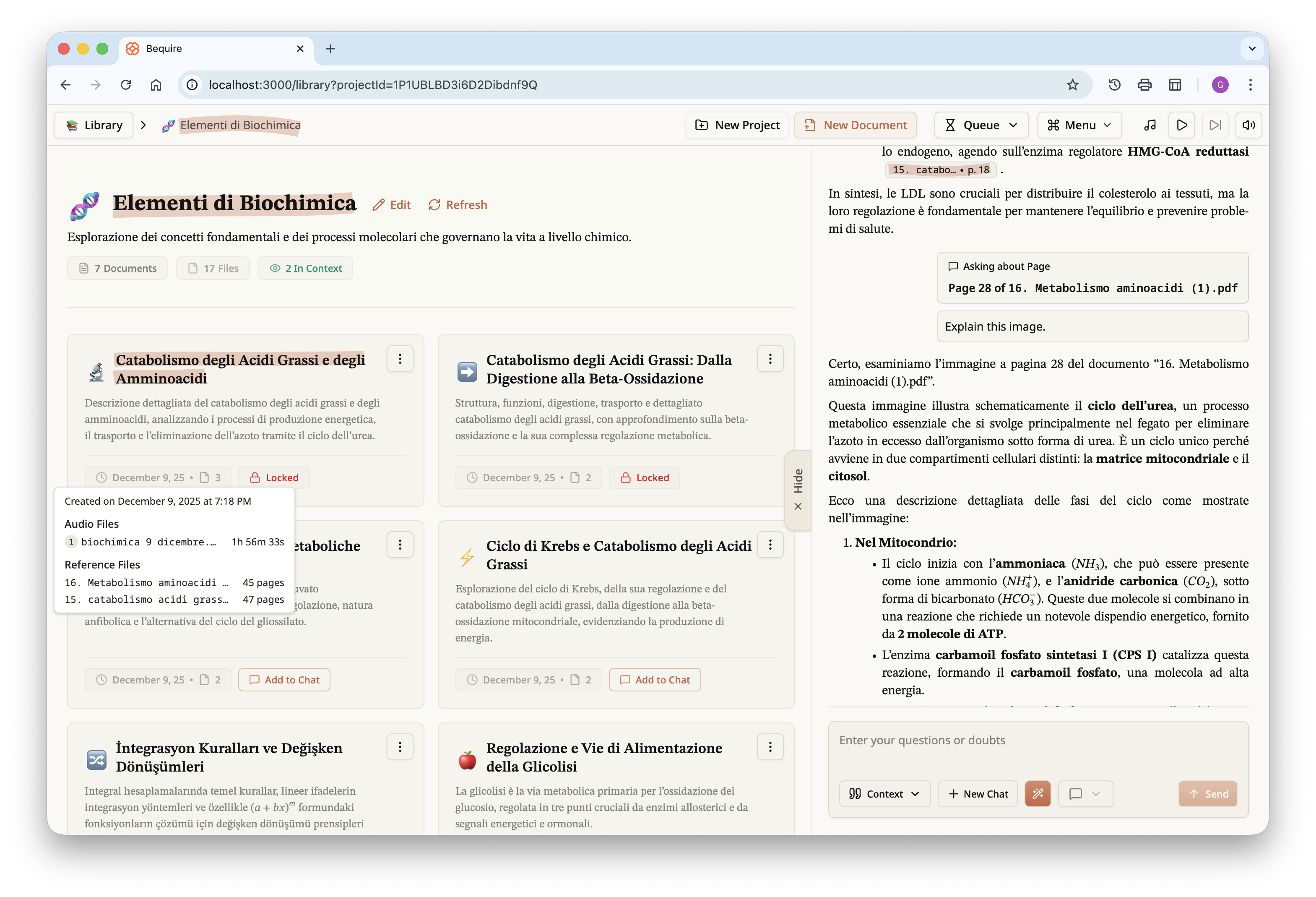The height and width of the screenshot is (897, 1316).
Task: Open options for Ciclo di Krebs card
Action: pos(770,545)
